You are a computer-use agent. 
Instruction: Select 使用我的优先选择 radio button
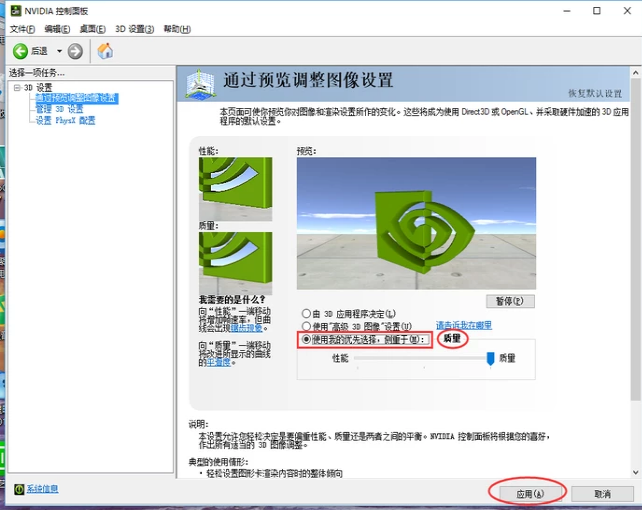306,340
